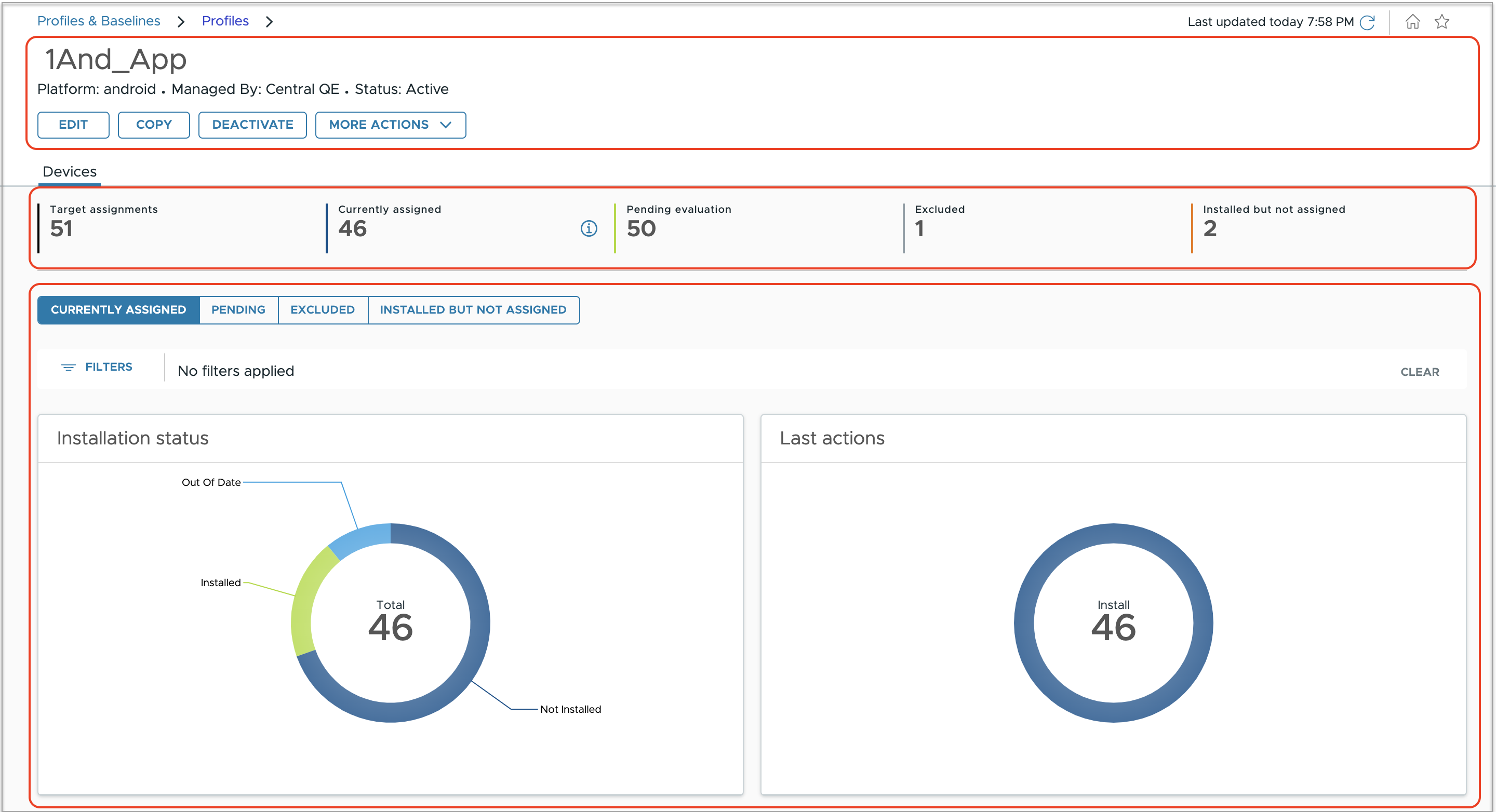Switch to Currently Assigned view
Viewport: 1496px width, 812px height.
click(118, 310)
